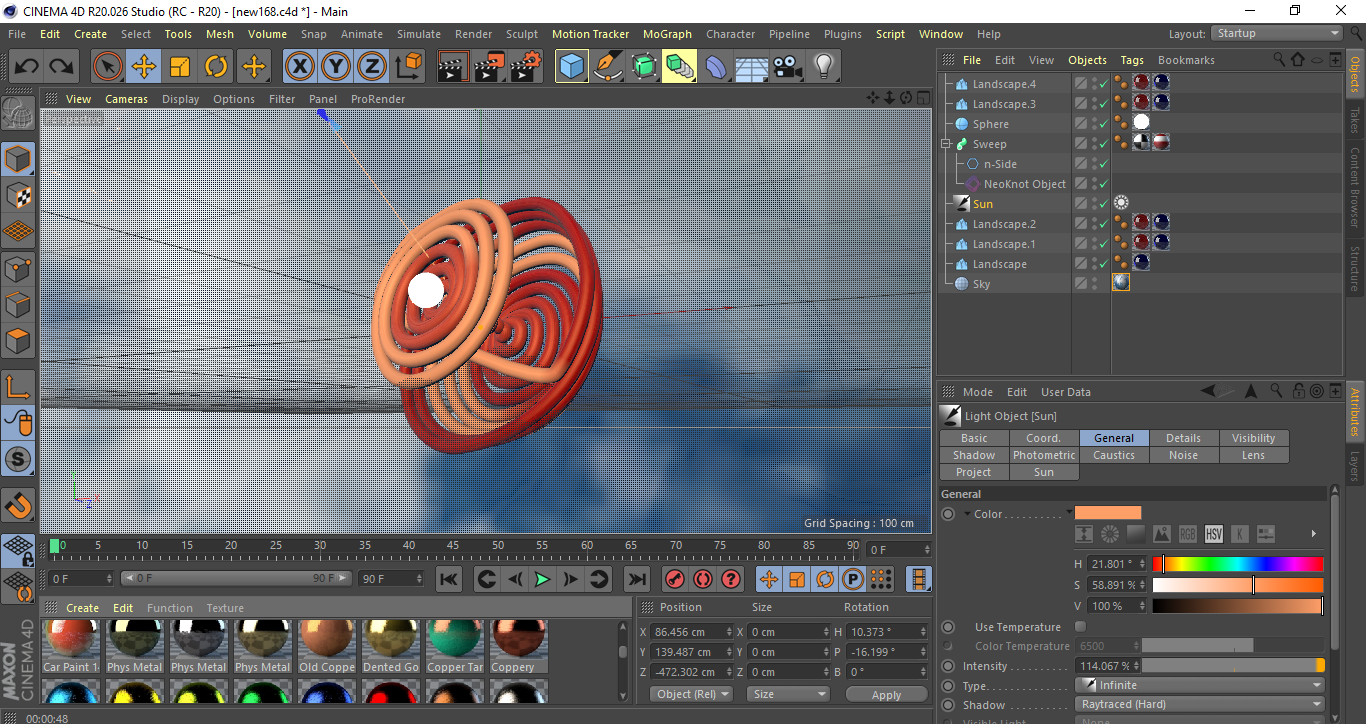Click the Undo arrow icon
1366x724 pixels.
pyautogui.click(x=27, y=67)
